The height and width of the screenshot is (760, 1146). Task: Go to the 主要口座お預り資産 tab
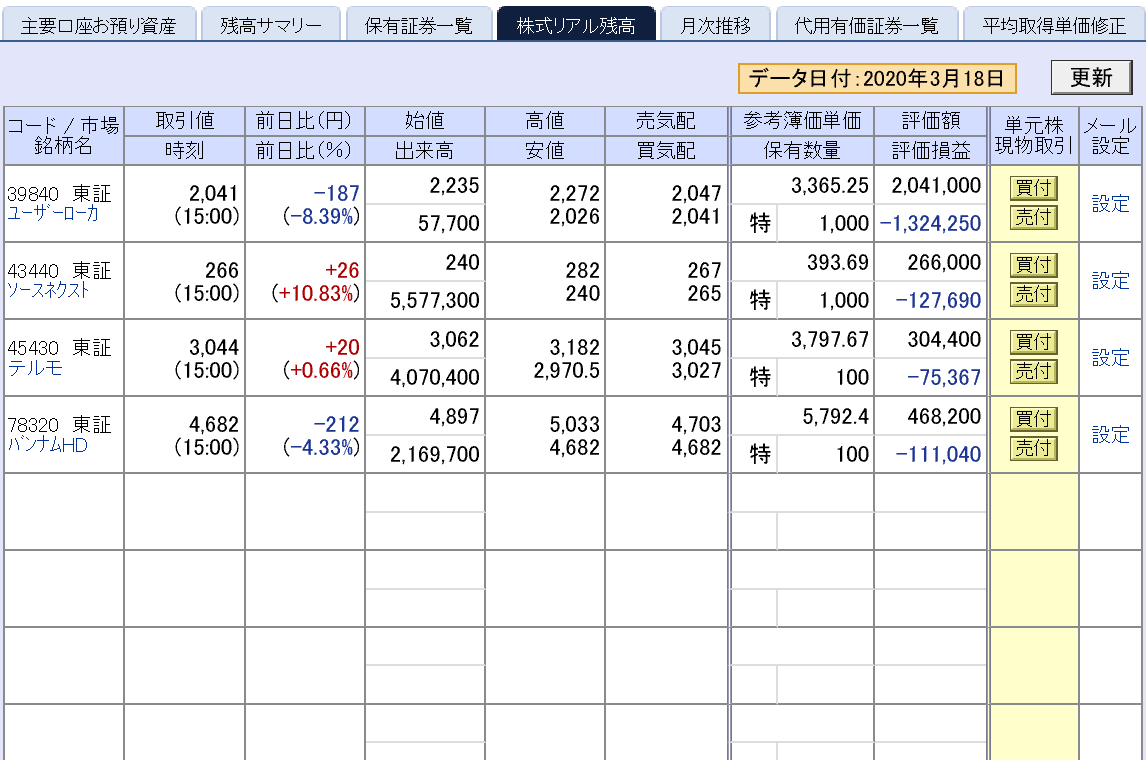point(100,22)
